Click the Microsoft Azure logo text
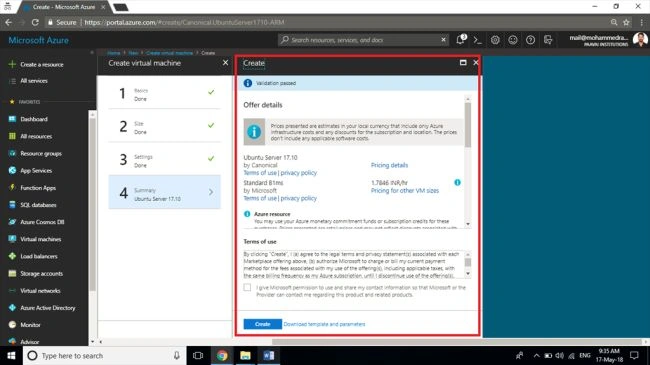The image size is (650, 365). coord(39,40)
